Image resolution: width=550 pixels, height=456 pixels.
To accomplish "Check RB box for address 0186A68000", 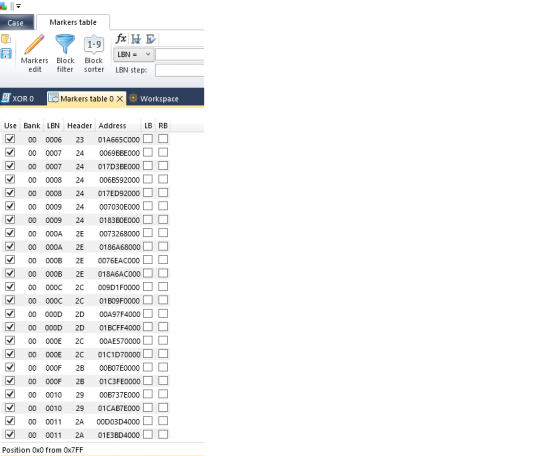I will (x=163, y=246).
